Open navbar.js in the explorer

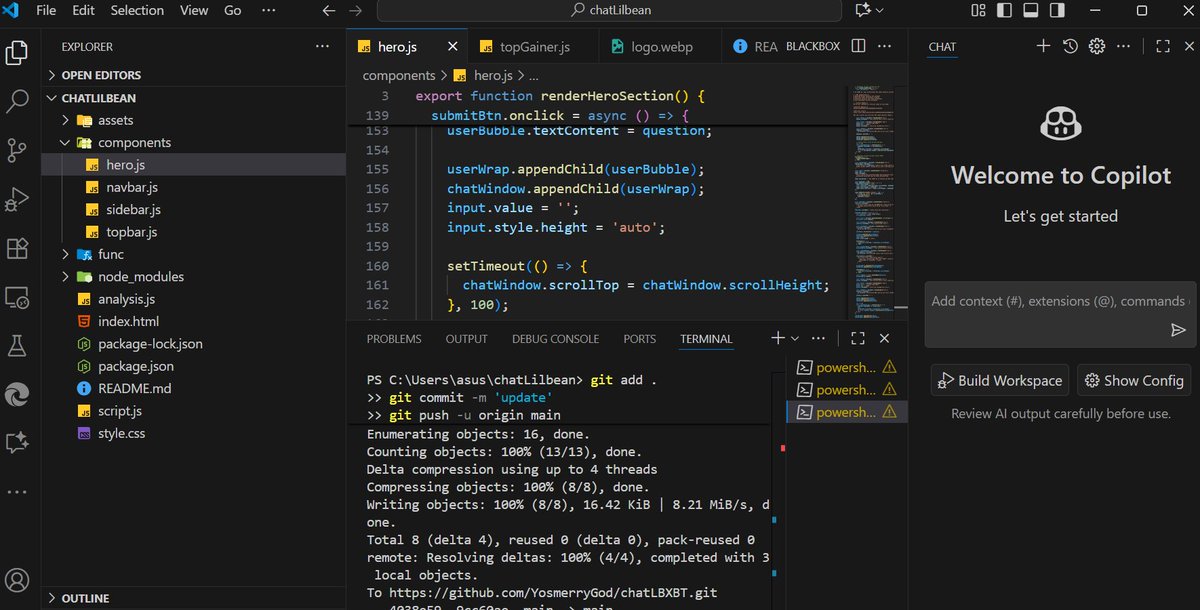[132, 187]
